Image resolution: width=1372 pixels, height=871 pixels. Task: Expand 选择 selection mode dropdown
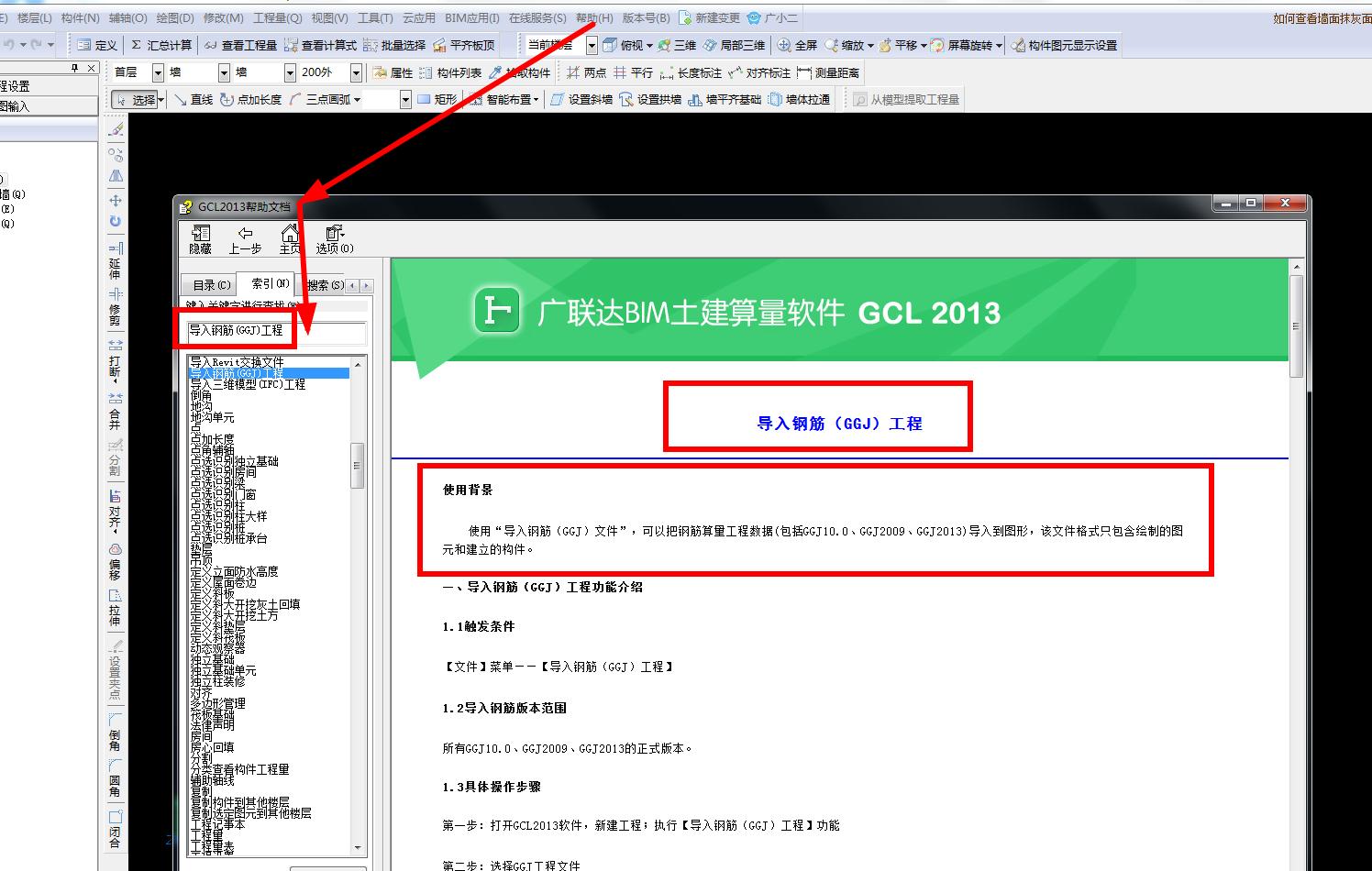click(160, 99)
